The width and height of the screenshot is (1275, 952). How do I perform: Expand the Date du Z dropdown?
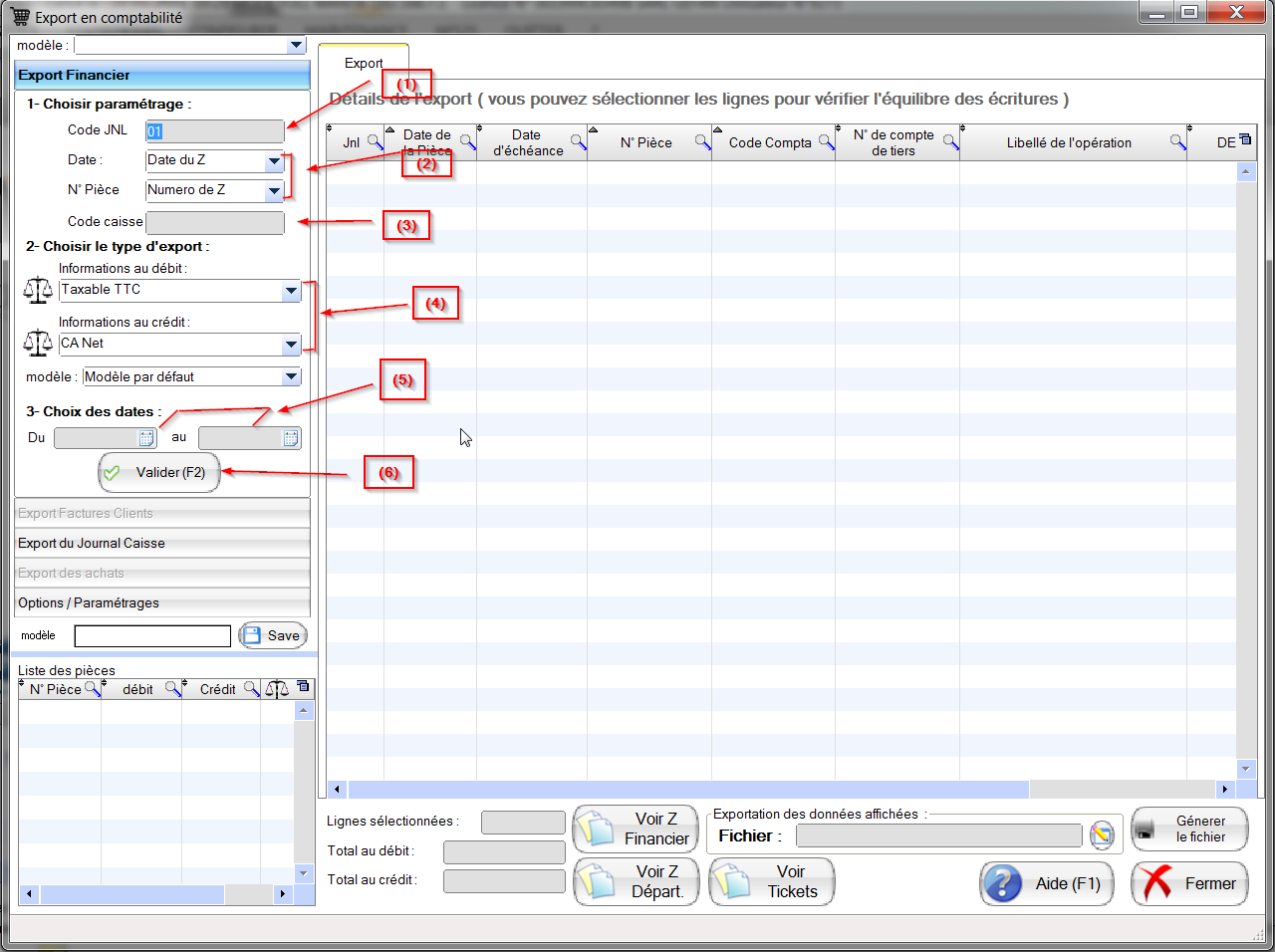click(x=274, y=161)
